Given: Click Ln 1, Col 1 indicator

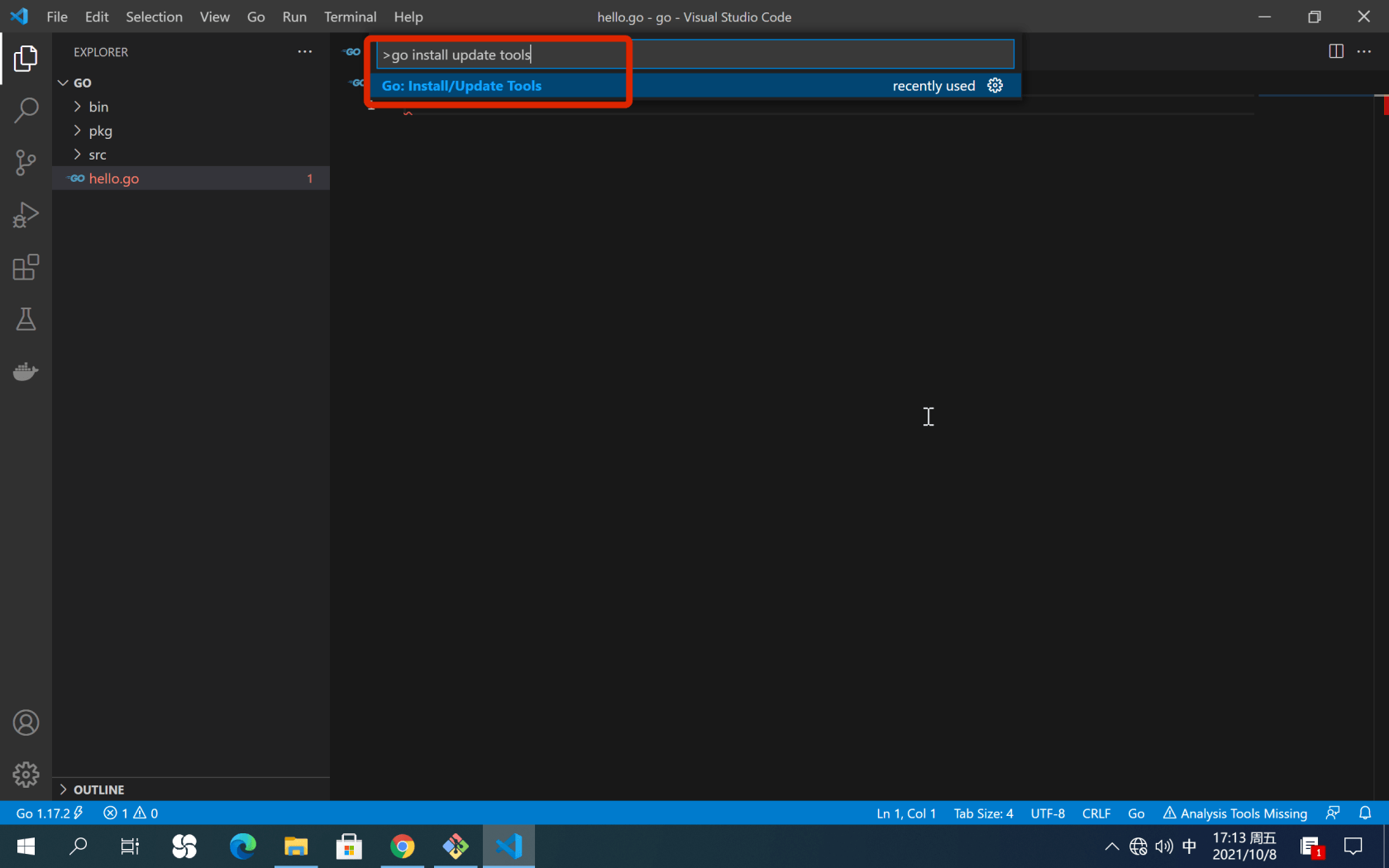Looking at the screenshot, I should pyautogui.click(x=906, y=813).
